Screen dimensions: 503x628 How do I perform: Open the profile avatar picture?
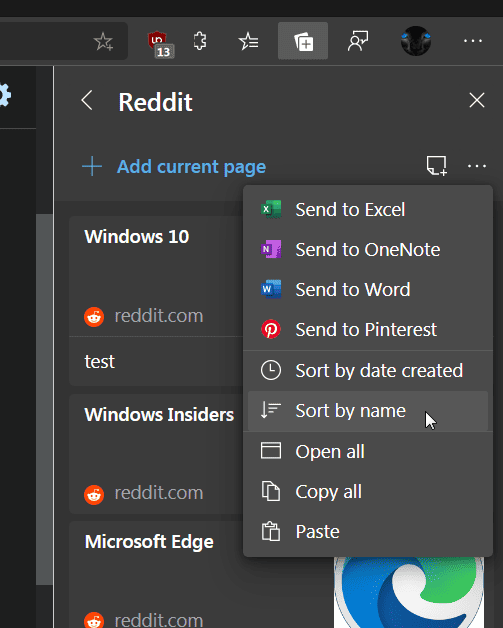416,41
